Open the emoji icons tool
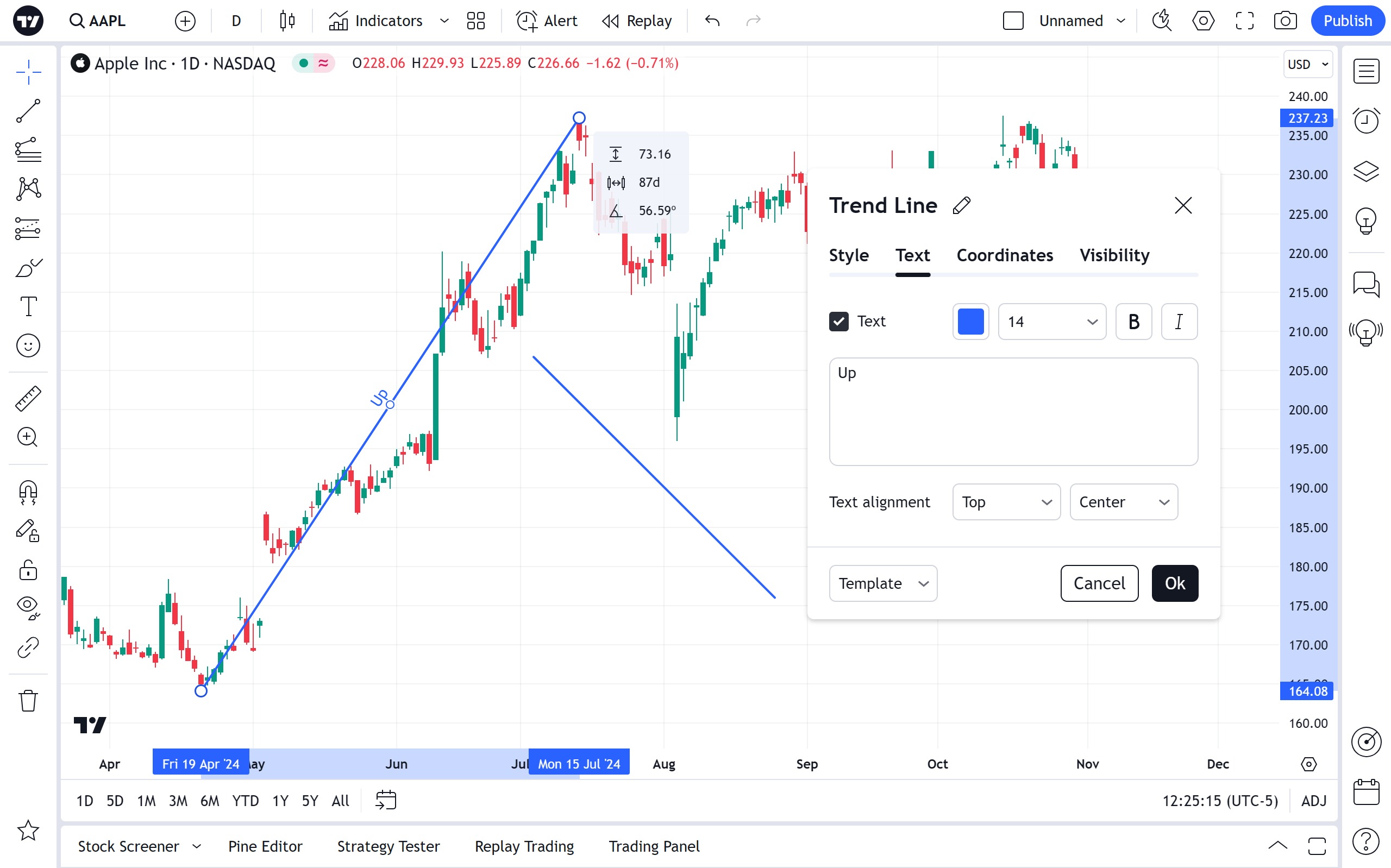This screenshot has width=1391, height=868. 28,345
